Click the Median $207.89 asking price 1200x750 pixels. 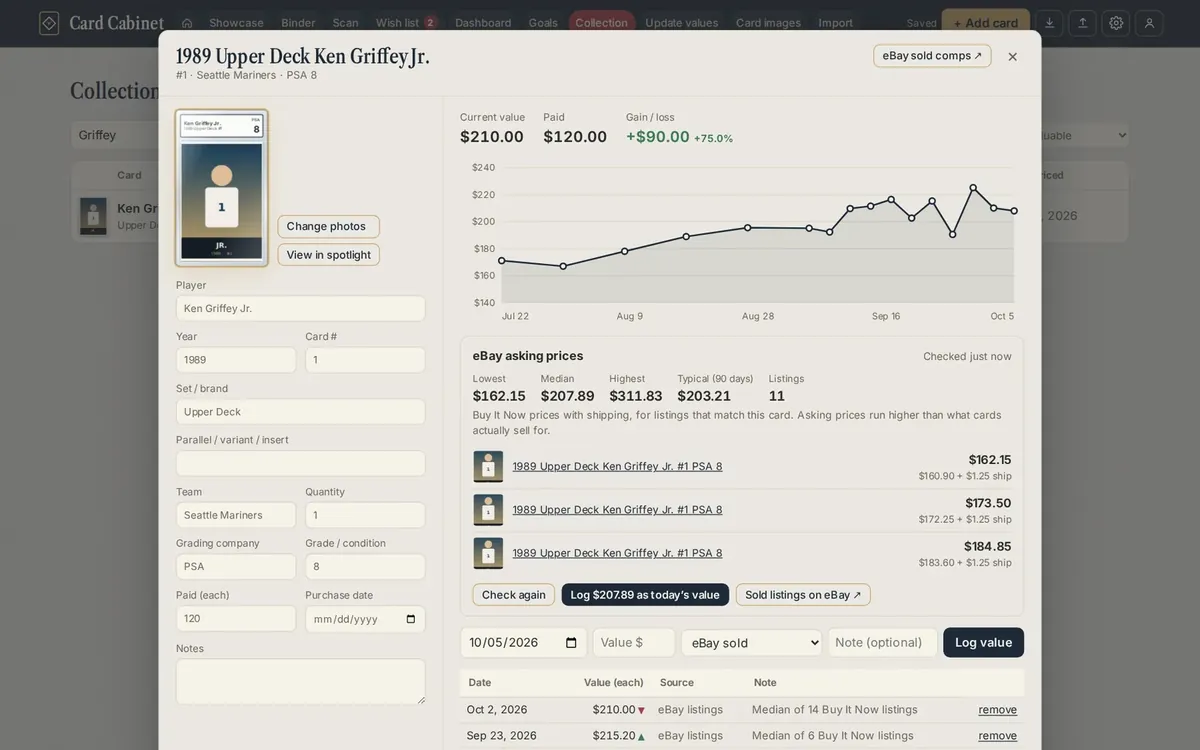567,396
